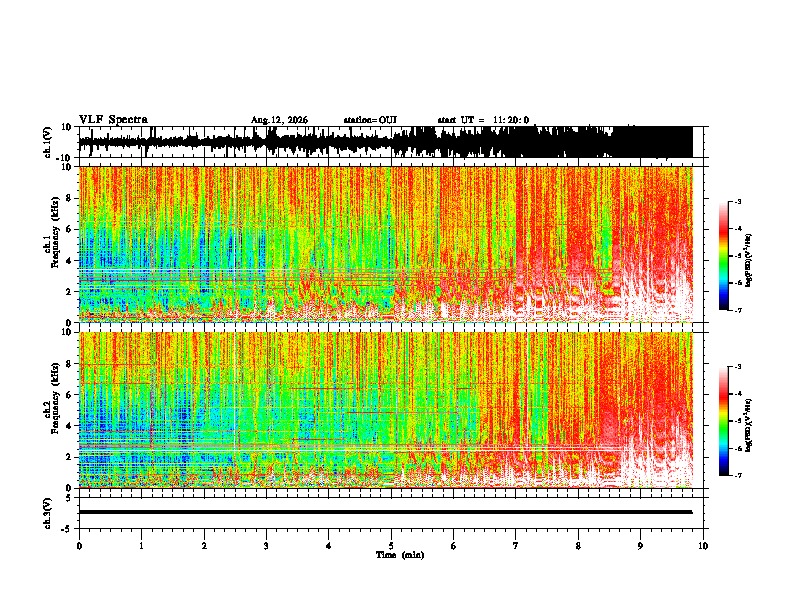Click the black trace in ch.3(V) panel
The width and height of the screenshot is (792, 612).
(385, 512)
